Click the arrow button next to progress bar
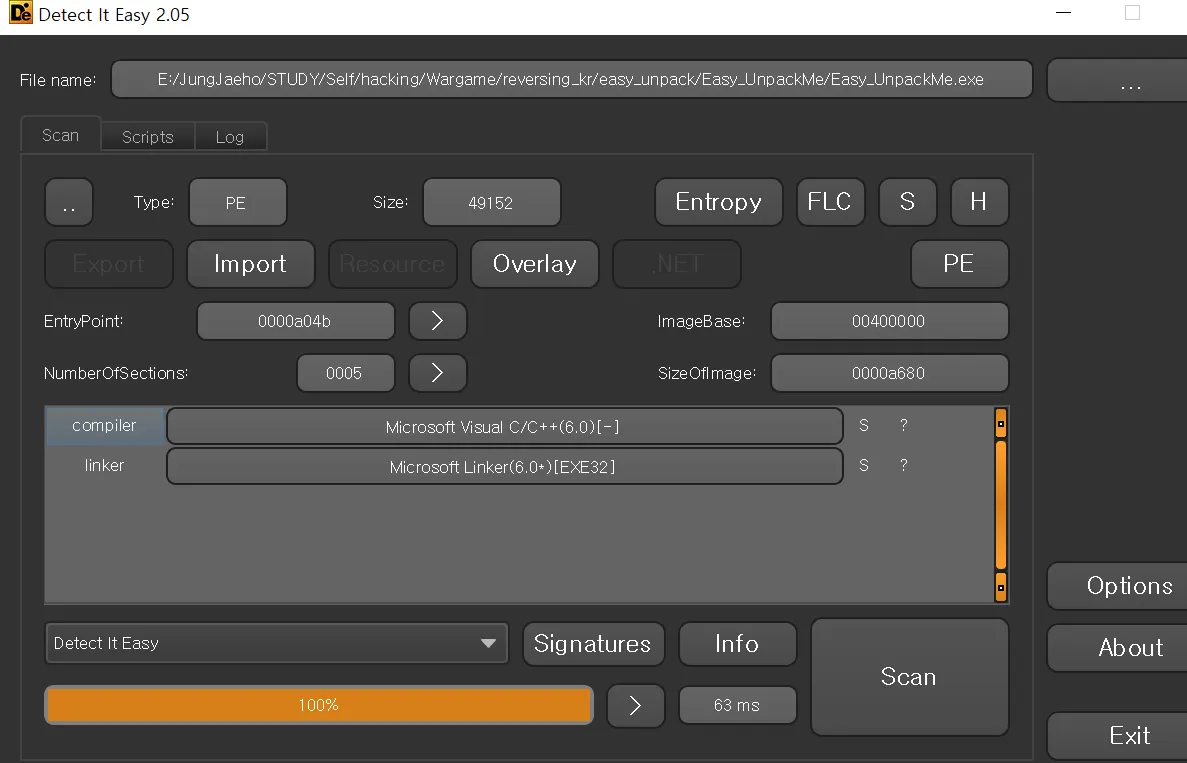1187x763 pixels. pos(636,705)
